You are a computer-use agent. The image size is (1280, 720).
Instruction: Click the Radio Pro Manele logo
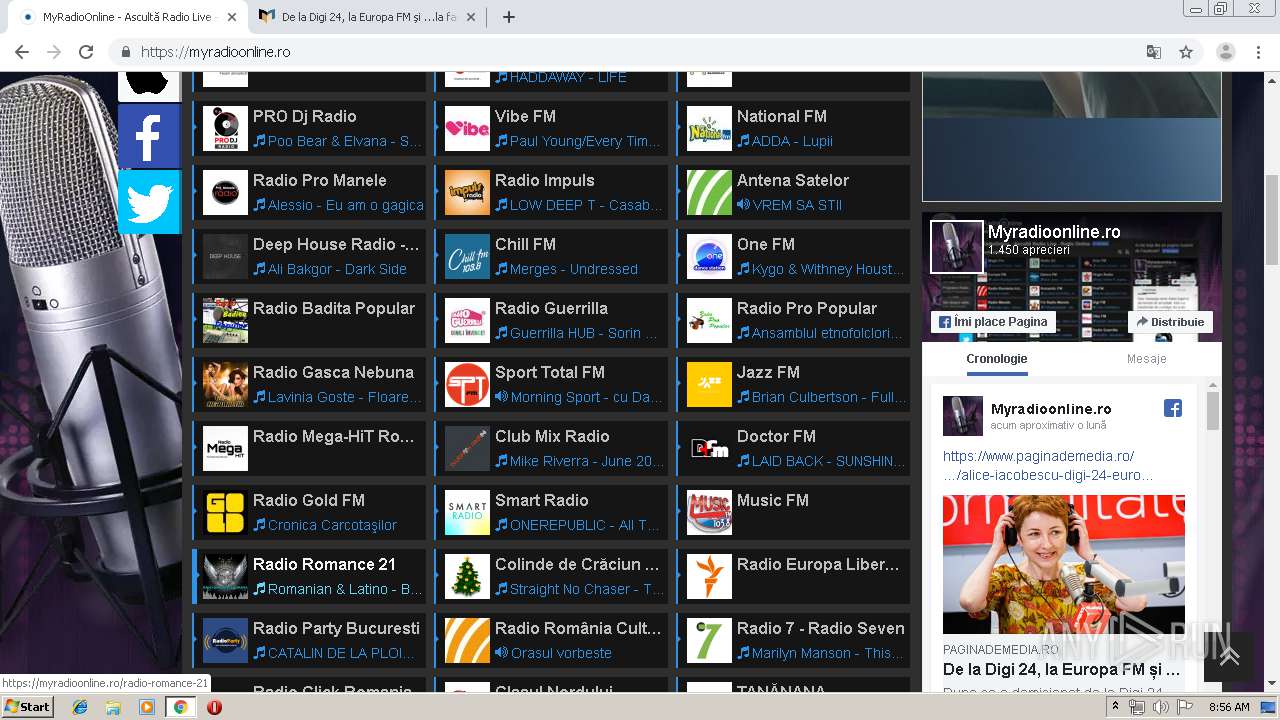[225, 193]
